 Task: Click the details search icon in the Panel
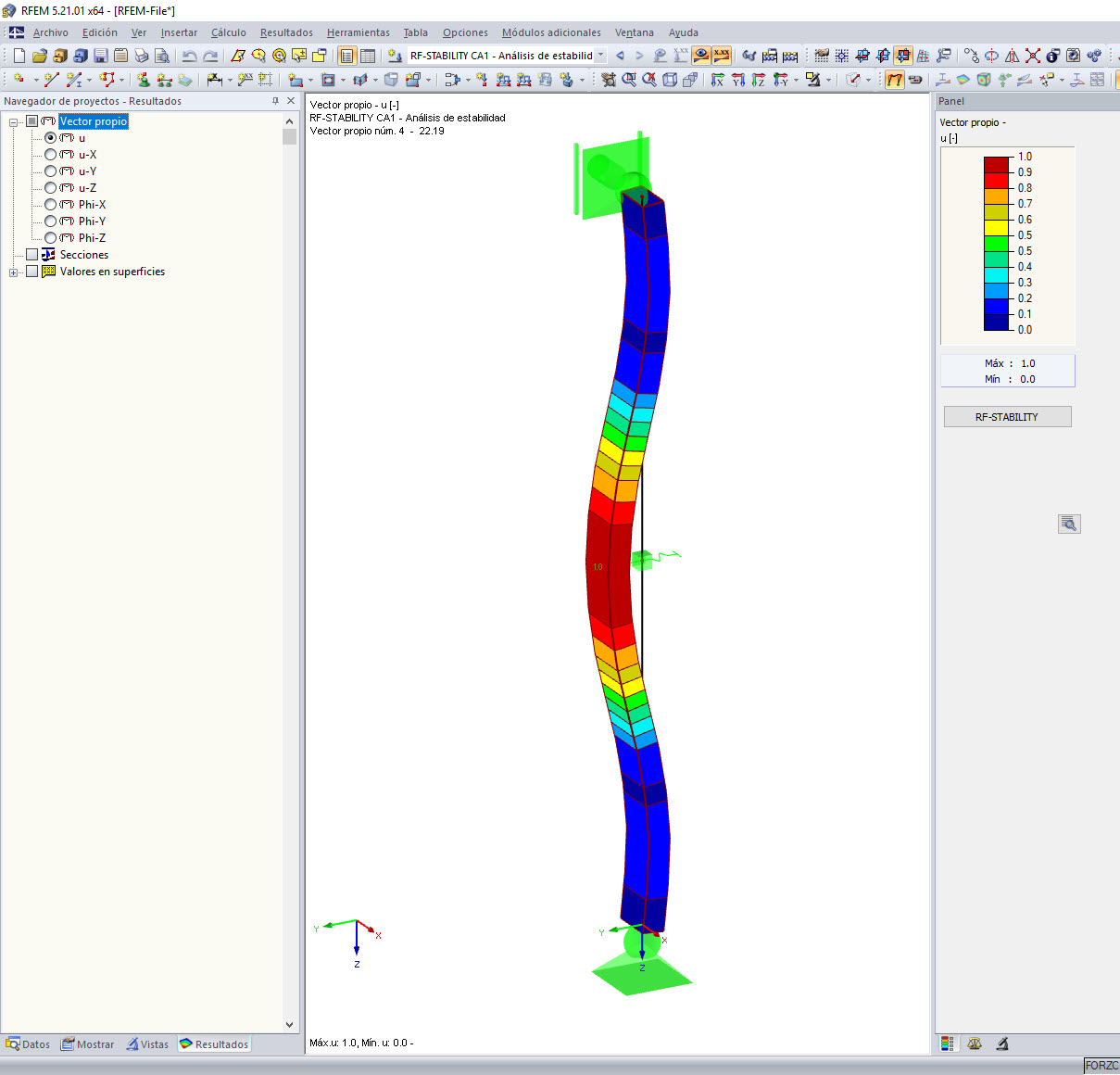coord(1069,524)
